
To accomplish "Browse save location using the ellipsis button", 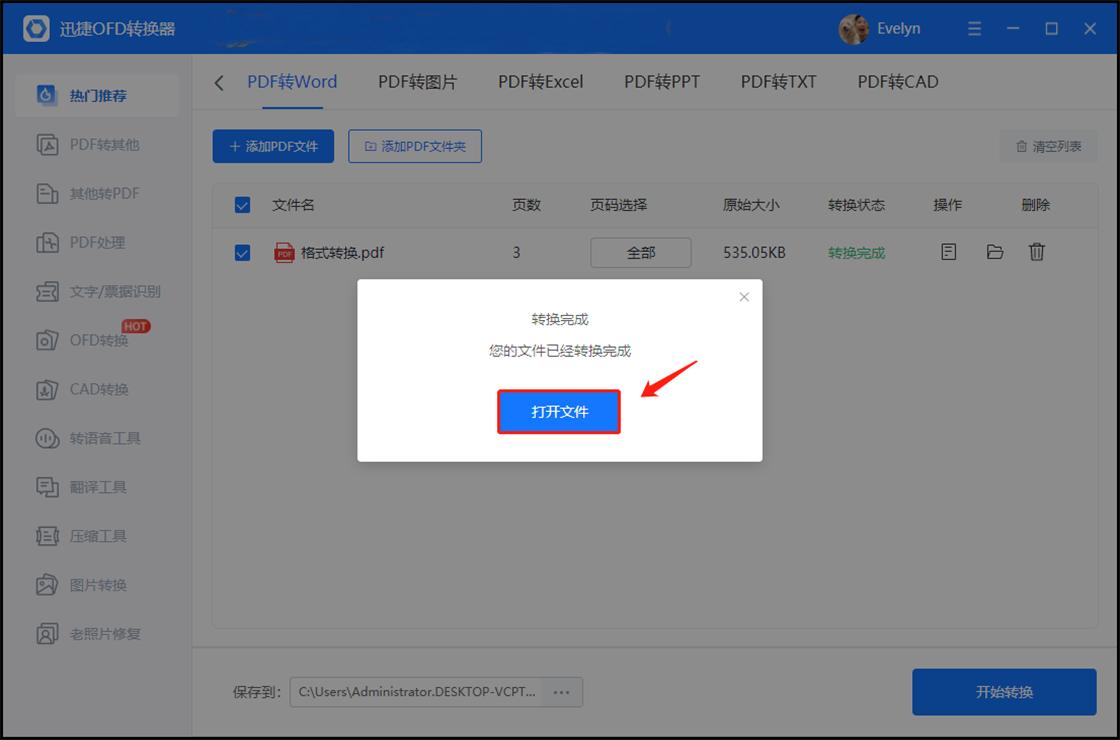I will (561, 692).
